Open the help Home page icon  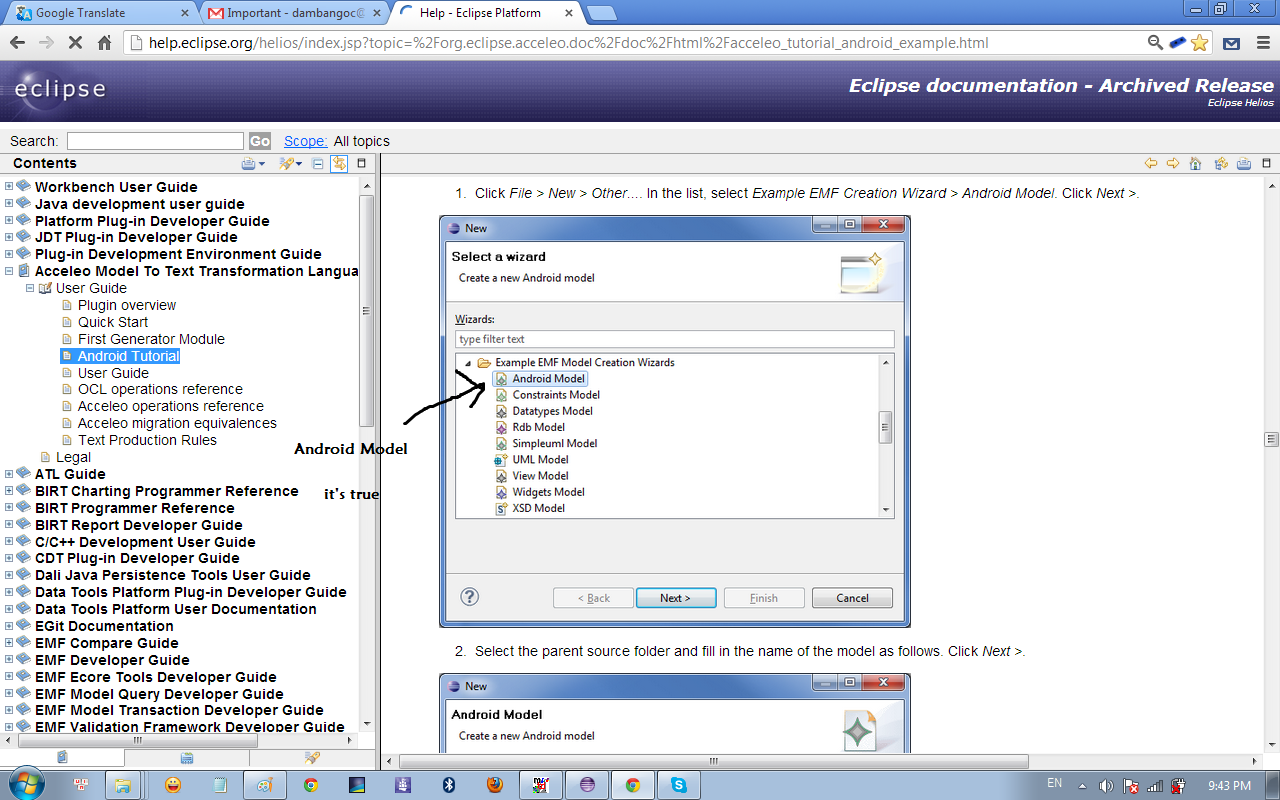pos(1196,163)
